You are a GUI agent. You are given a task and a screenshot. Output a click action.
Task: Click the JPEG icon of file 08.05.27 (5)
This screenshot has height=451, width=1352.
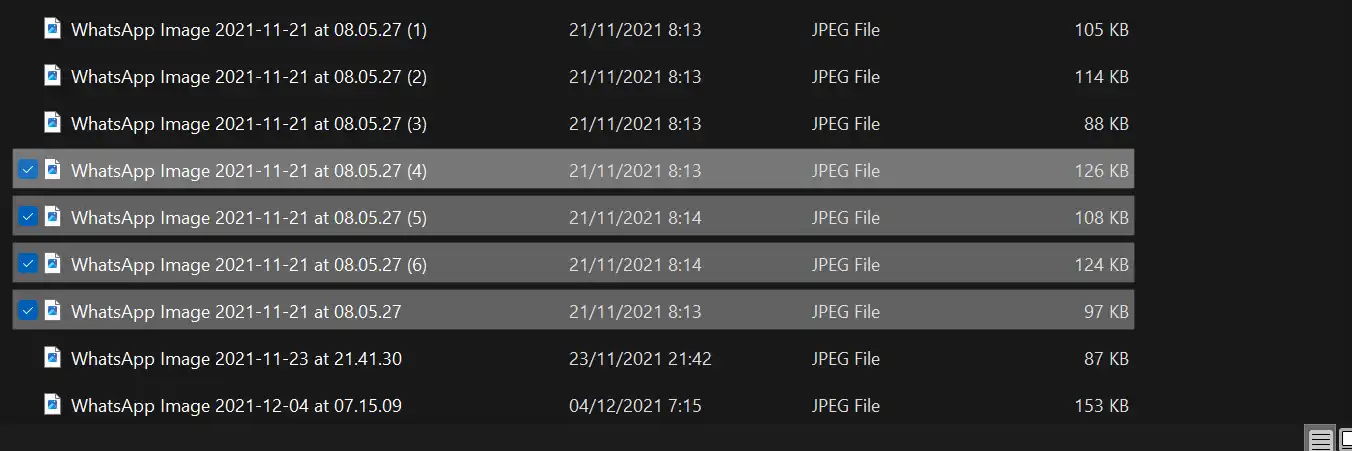53,217
